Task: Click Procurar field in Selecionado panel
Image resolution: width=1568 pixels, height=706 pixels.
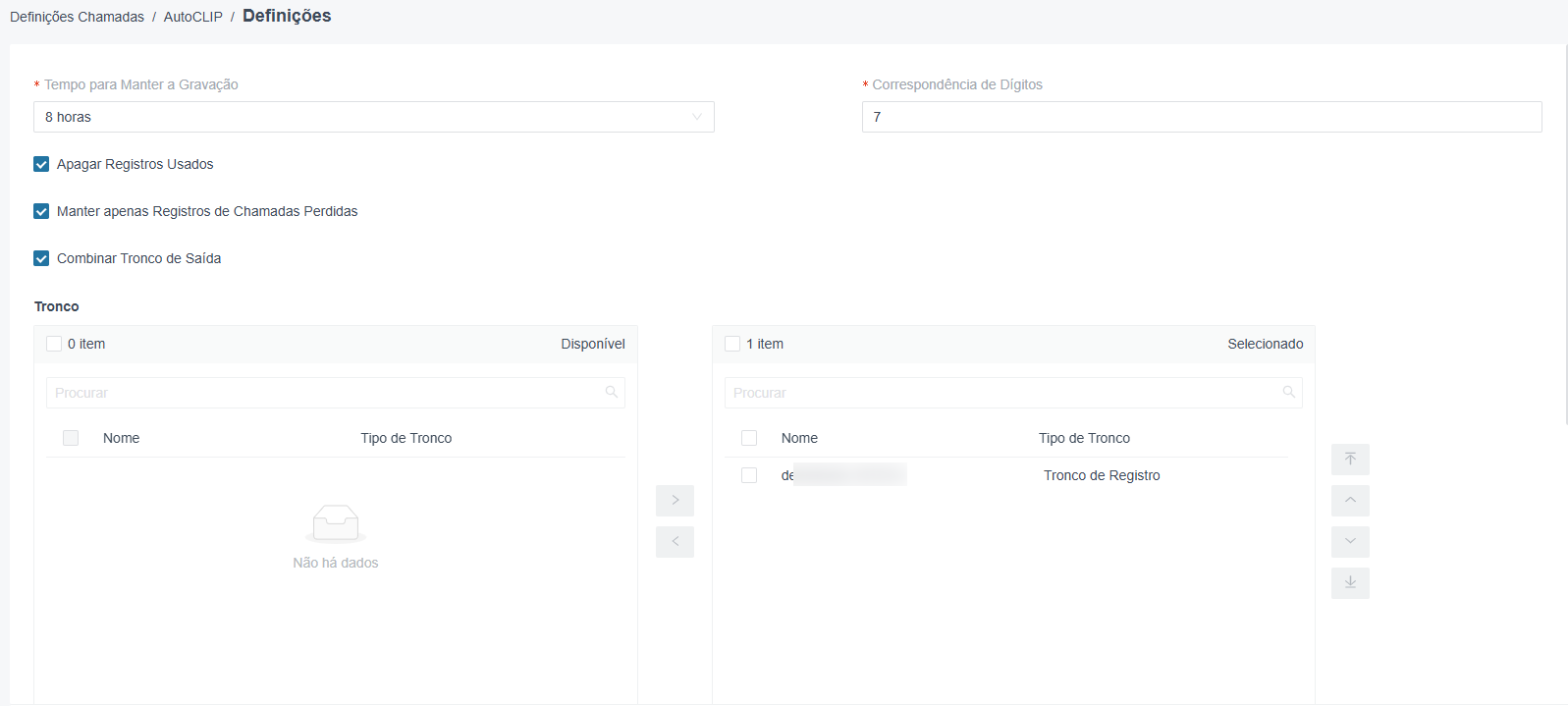Action: coord(1013,393)
